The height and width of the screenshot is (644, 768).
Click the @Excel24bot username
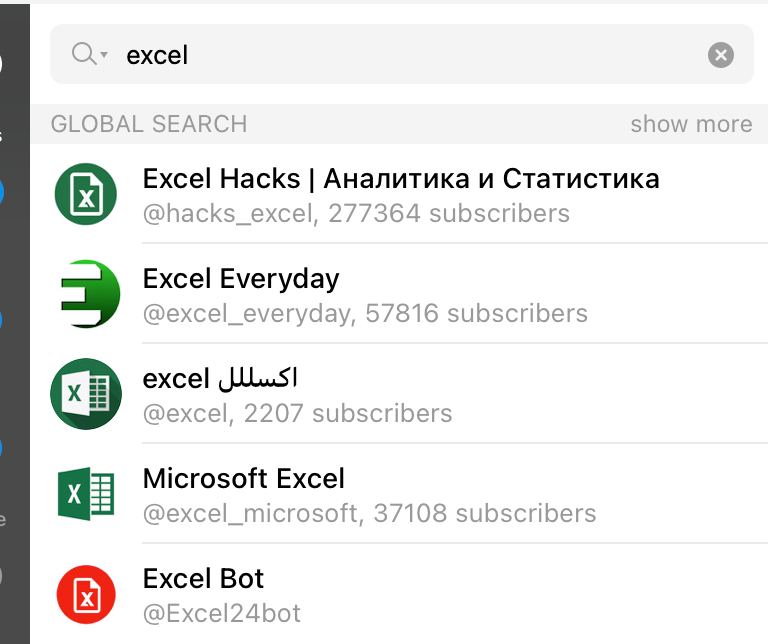221,613
